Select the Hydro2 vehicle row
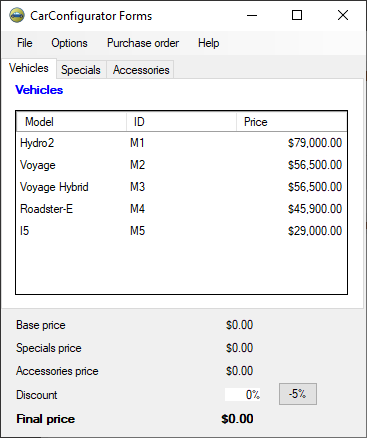 point(181,143)
